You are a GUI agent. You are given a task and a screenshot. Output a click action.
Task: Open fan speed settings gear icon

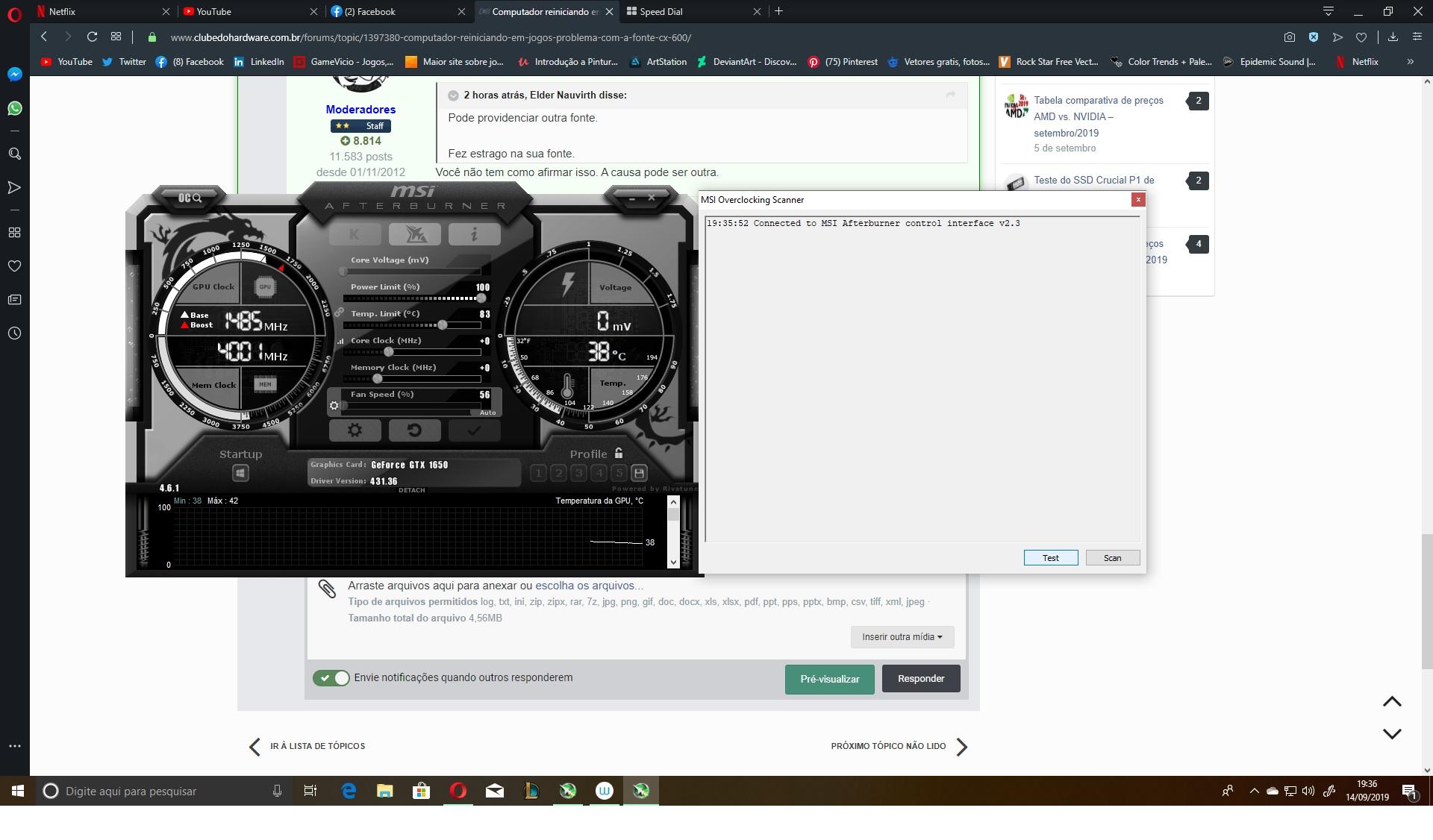coord(334,406)
